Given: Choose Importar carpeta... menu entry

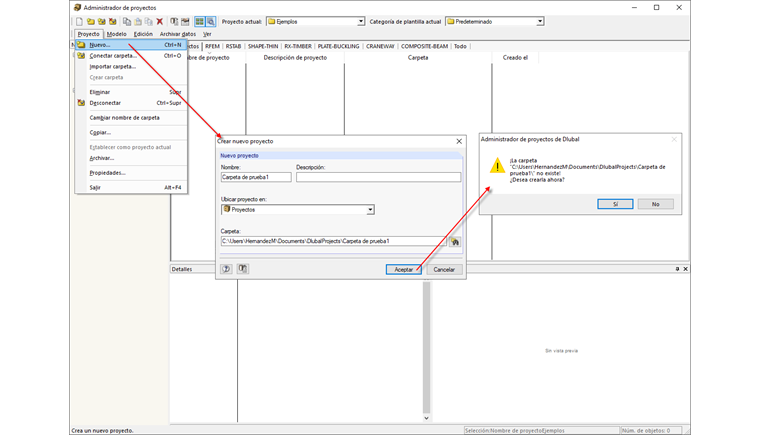Looking at the screenshot, I should [131, 66].
